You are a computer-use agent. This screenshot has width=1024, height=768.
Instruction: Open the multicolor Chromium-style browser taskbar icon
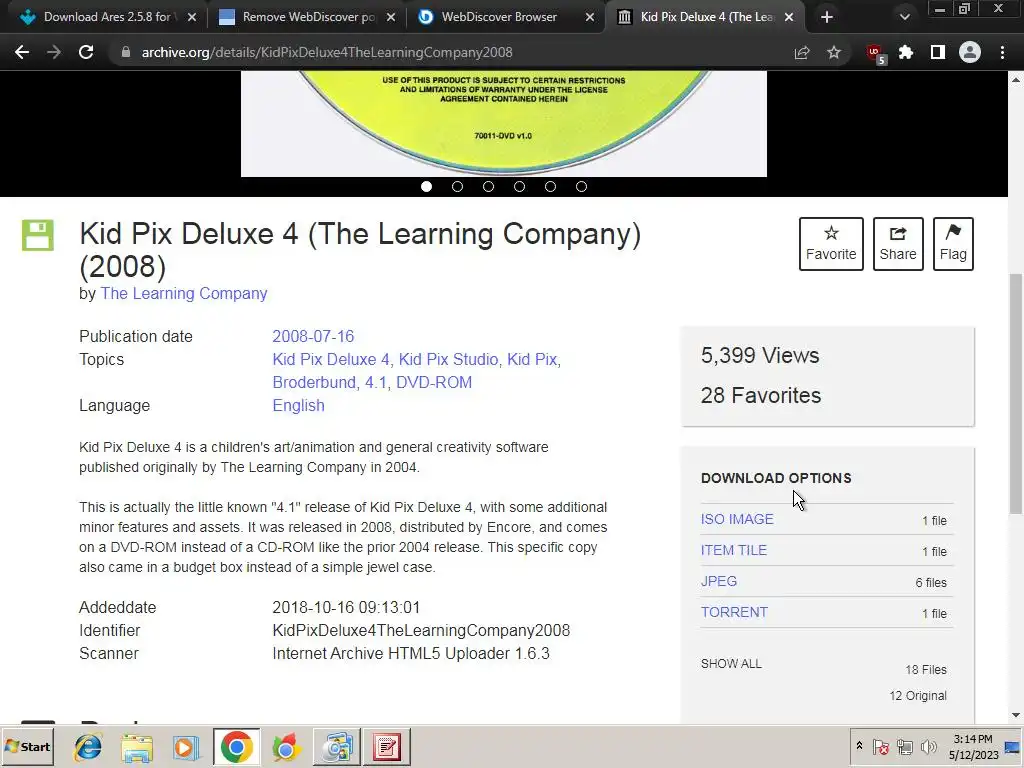point(285,746)
